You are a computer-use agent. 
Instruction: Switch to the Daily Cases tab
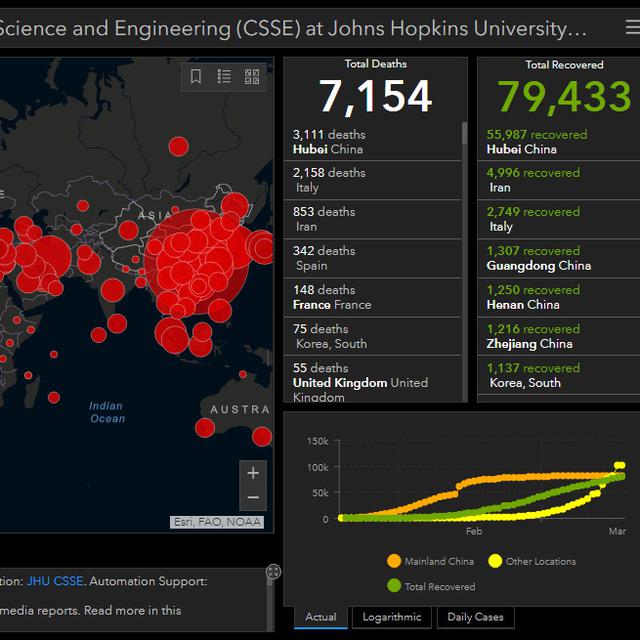[475, 617]
